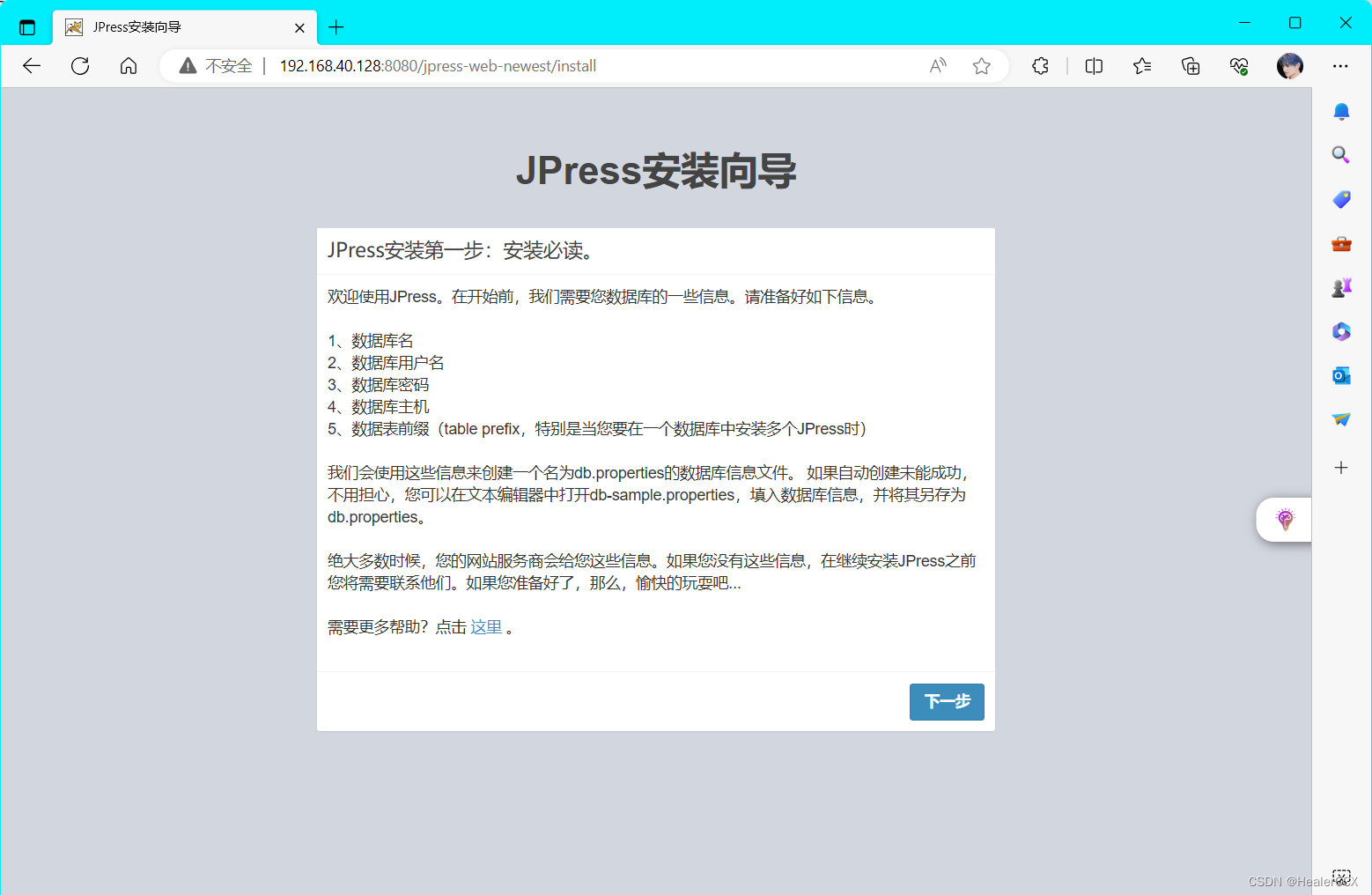Open tab actions menu icon
Viewport: 1372px width, 895px height.
(x=27, y=27)
